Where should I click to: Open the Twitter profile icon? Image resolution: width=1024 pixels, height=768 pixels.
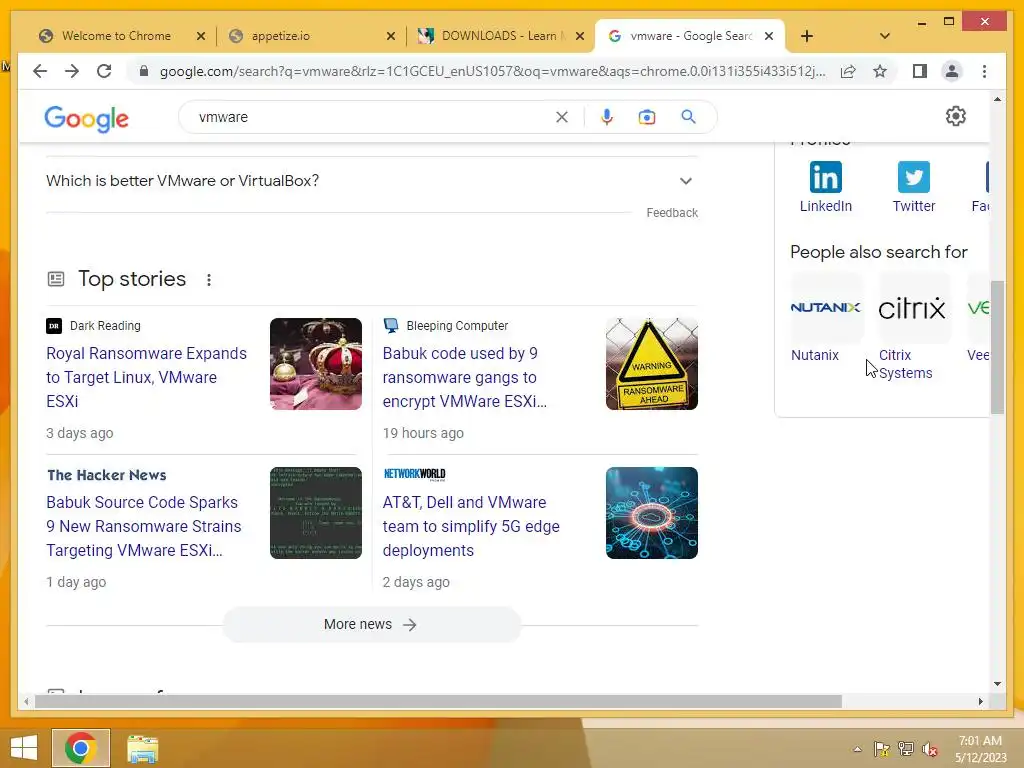pyautogui.click(x=914, y=177)
